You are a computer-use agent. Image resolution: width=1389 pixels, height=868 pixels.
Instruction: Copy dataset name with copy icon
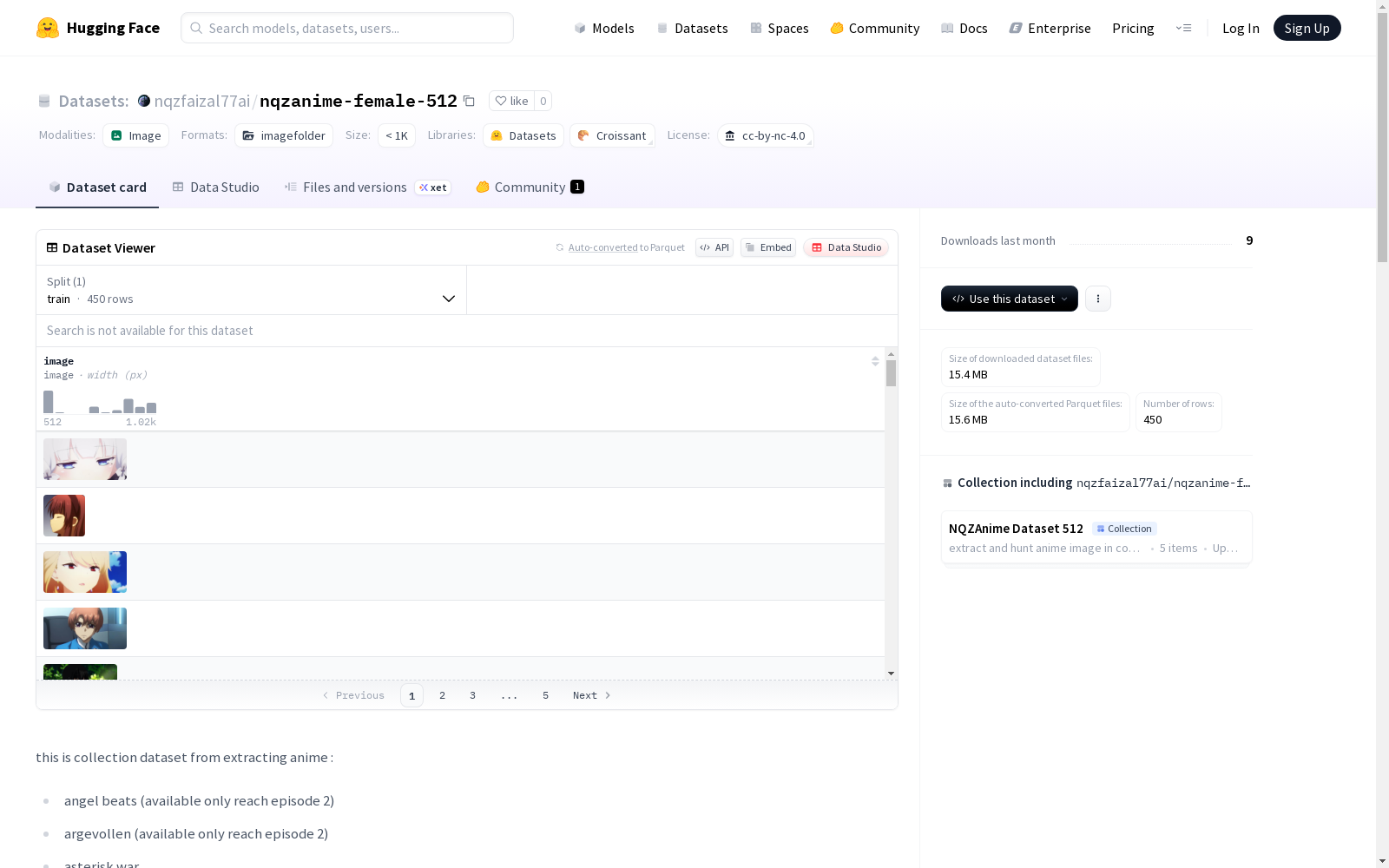[x=469, y=101]
